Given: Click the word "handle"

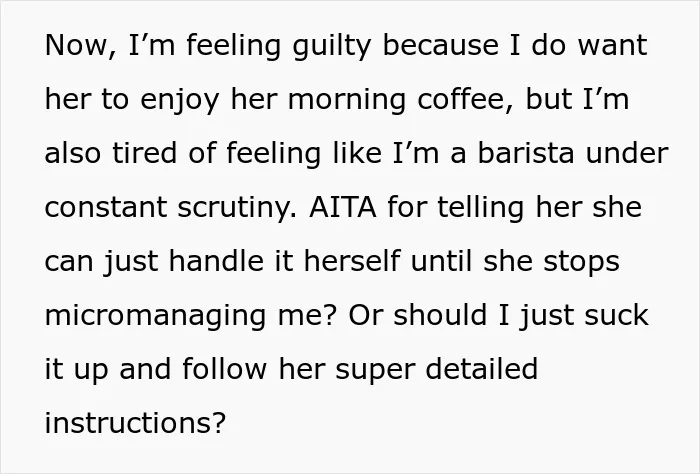Looking at the screenshot, I should coord(216,261).
